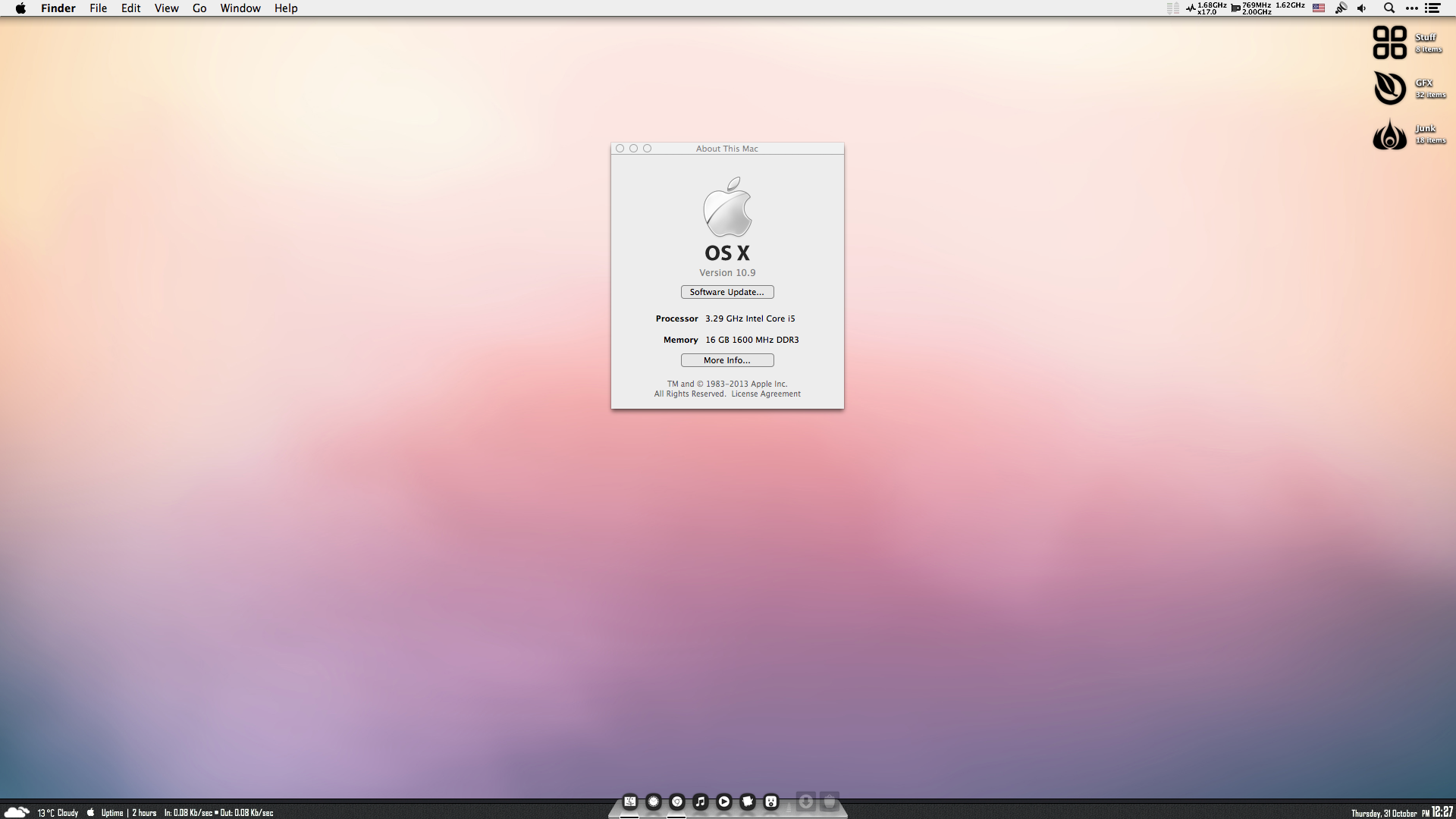Open the Junk desktop folder

coord(1390,134)
